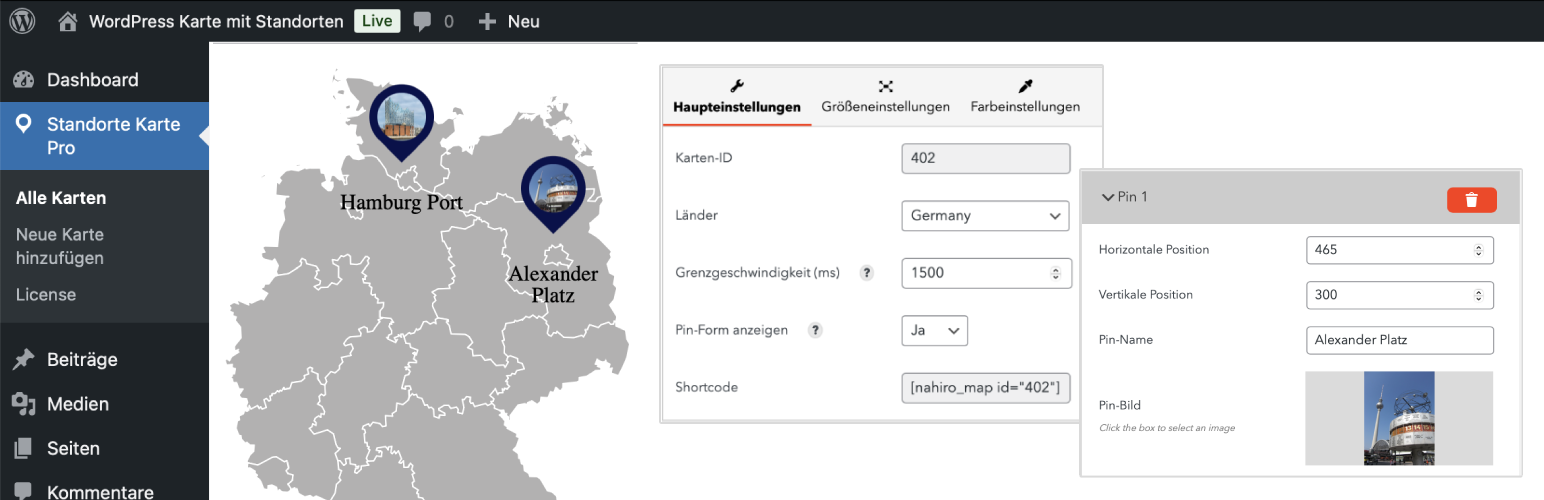The image size is (1544, 500).
Task: Click the Karten-ID field showing 402
Action: point(985,158)
